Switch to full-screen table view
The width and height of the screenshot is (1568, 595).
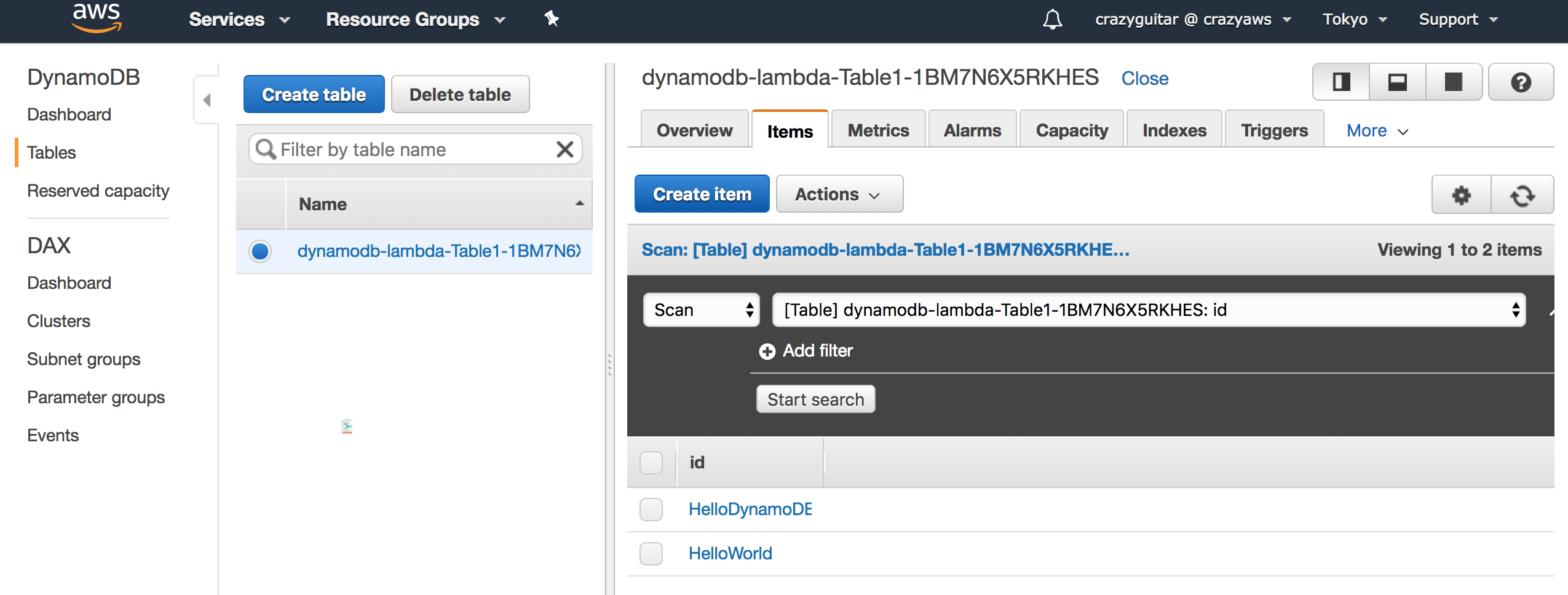1454,82
